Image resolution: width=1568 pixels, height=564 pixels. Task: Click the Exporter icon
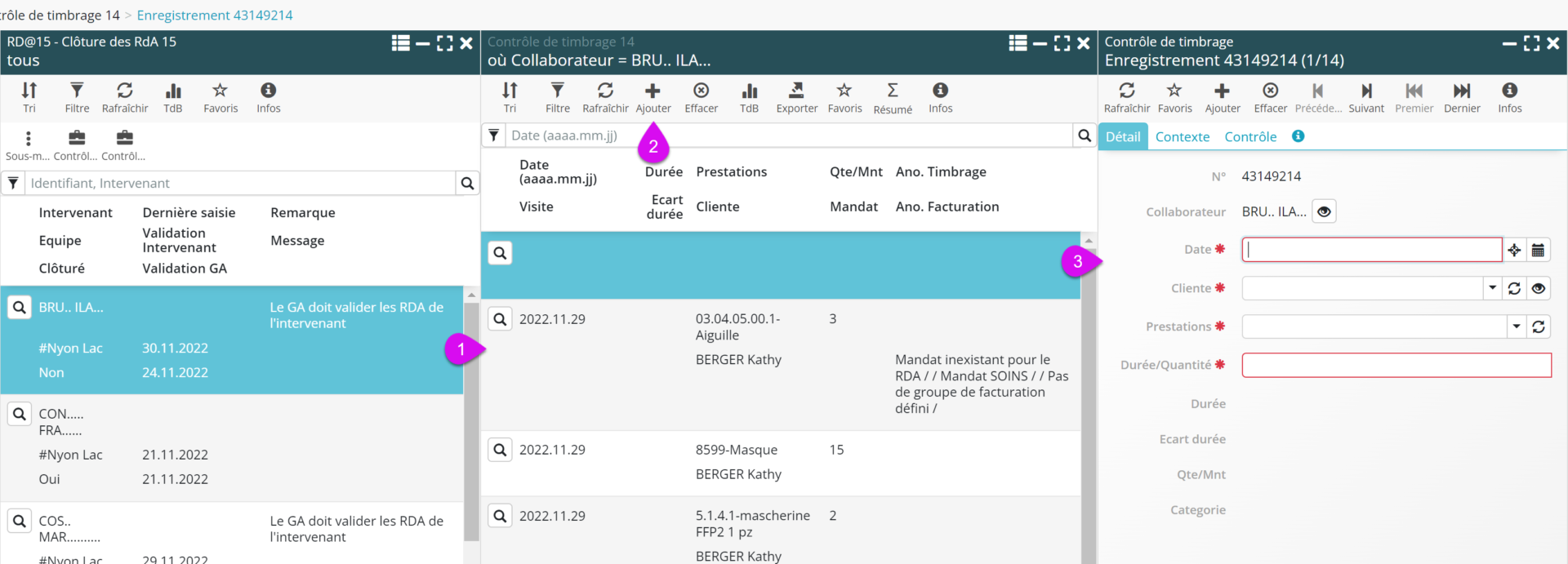pos(796,97)
